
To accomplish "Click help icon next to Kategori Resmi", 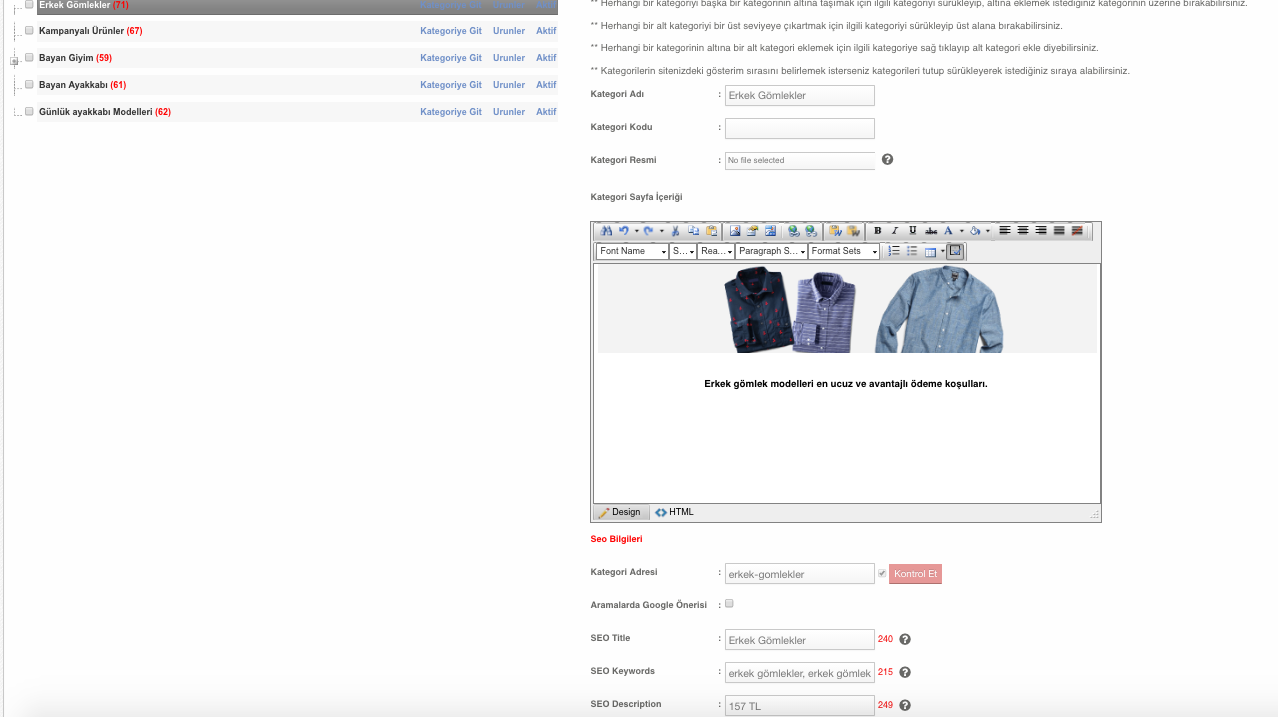I will tap(887, 159).
